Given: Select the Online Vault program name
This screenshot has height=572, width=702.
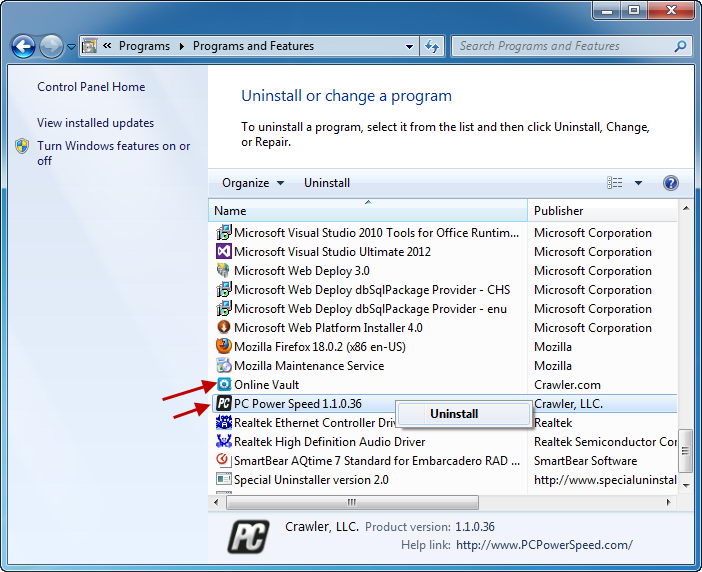Looking at the screenshot, I should [266, 385].
